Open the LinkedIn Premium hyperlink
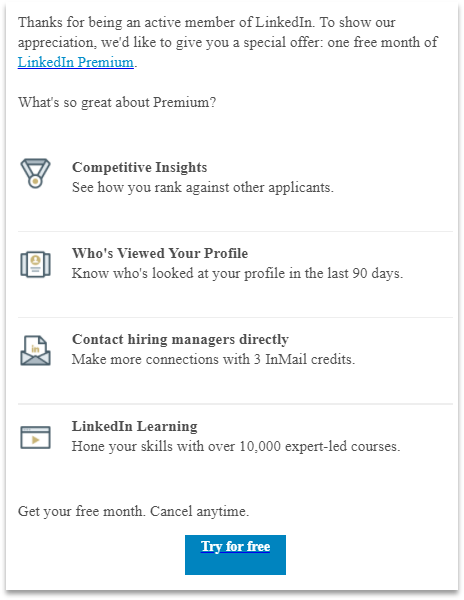 pyautogui.click(x=76, y=62)
